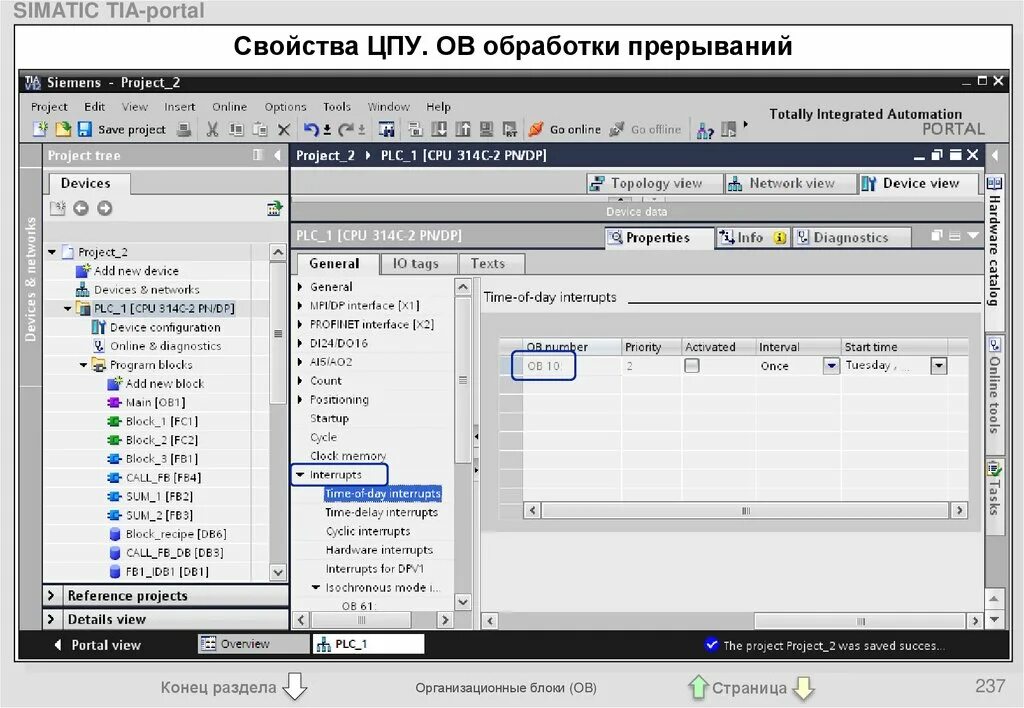
Task: Open the Online menu
Action: pos(229,106)
